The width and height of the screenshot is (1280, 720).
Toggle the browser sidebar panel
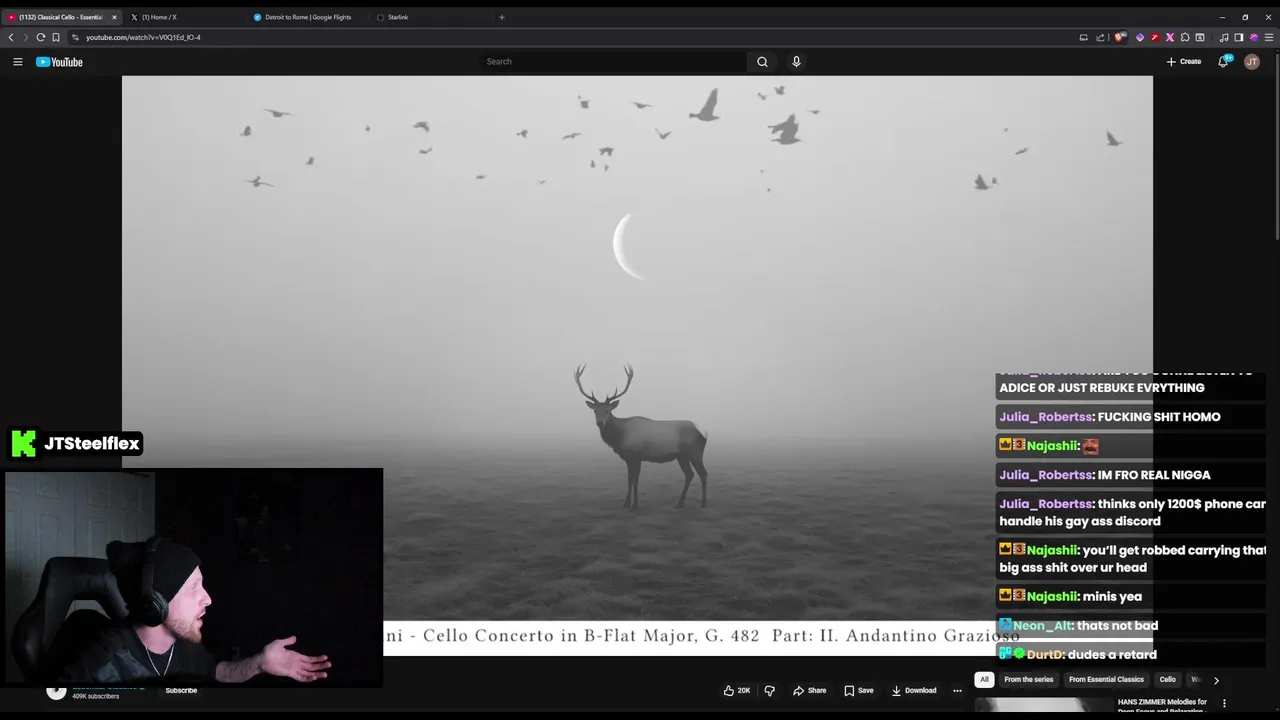[x=1238, y=37]
